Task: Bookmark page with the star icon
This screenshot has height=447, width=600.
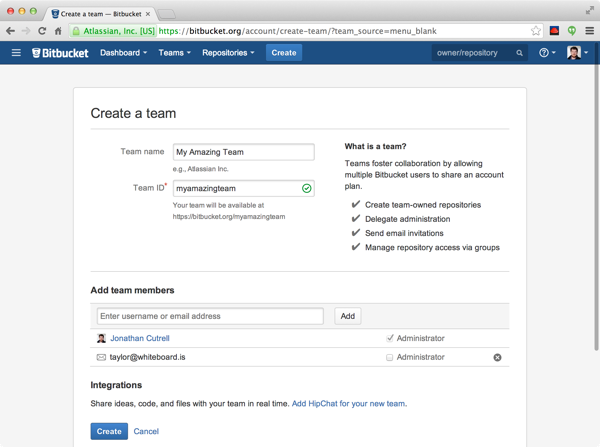Action: click(x=536, y=31)
